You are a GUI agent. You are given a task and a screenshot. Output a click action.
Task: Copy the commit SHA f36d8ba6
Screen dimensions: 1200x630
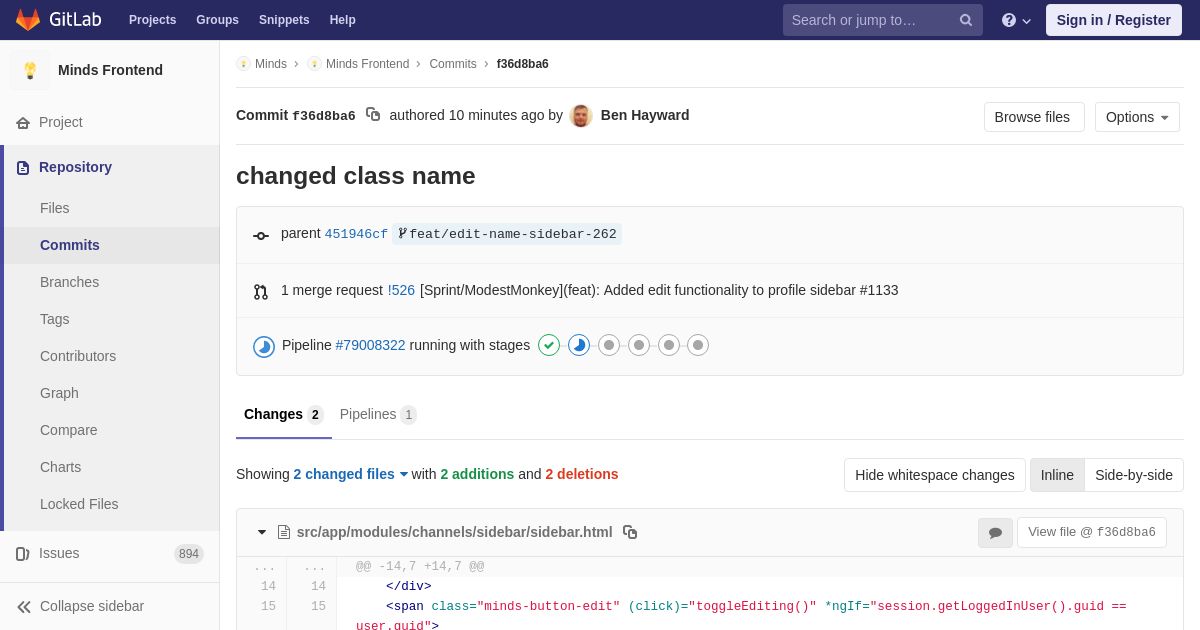point(373,115)
